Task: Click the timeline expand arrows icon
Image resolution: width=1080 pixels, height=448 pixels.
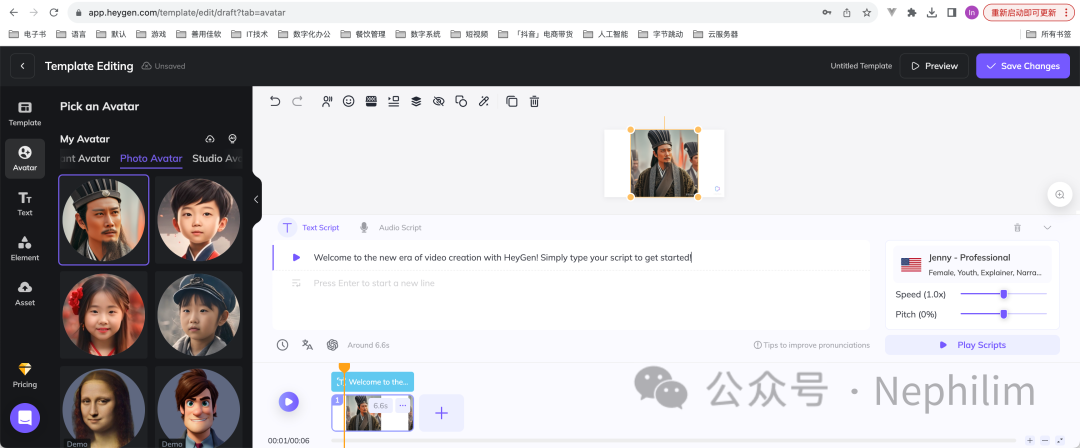Action: [x=1060, y=440]
